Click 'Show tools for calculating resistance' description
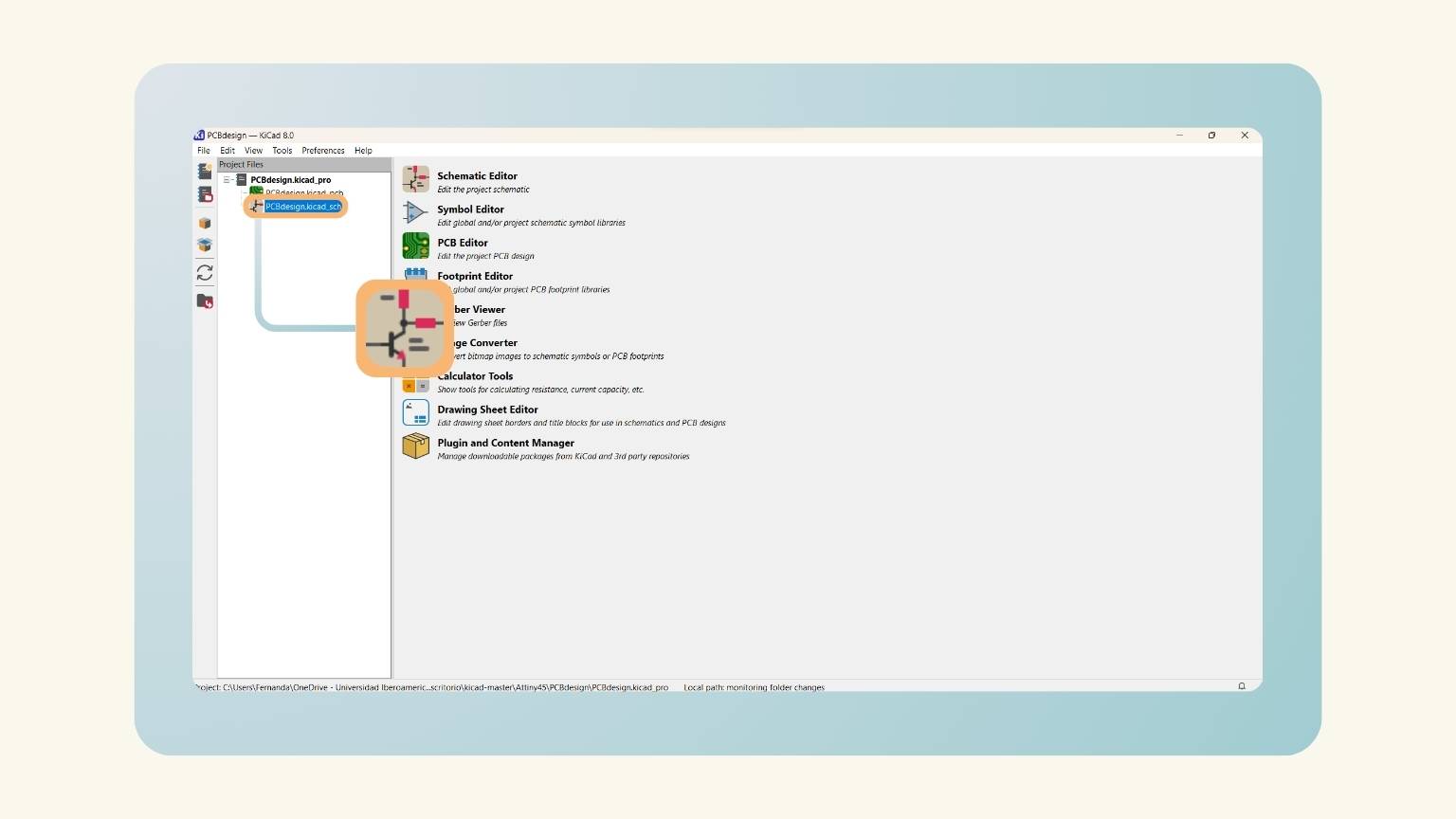This screenshot has width=1456, height=819. pyautogui.click(x=540, y=390)
